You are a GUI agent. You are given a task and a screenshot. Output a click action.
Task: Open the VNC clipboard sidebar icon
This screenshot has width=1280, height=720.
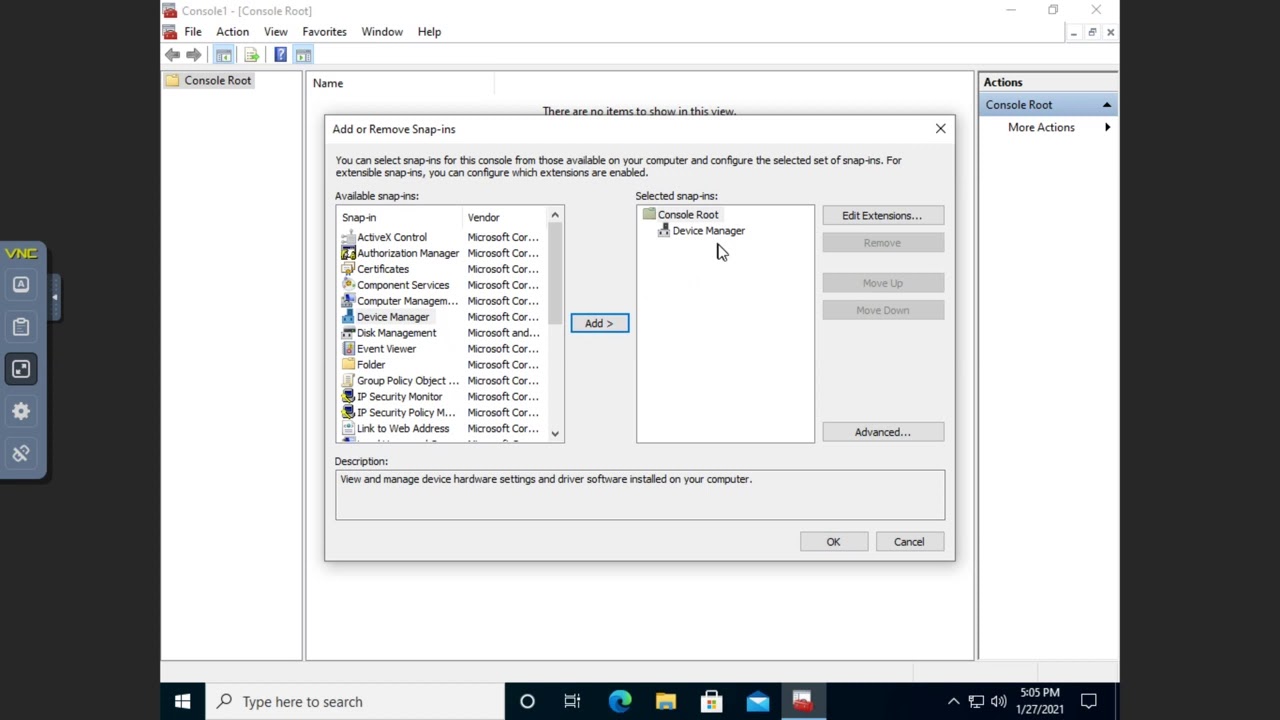pos(21,327)
